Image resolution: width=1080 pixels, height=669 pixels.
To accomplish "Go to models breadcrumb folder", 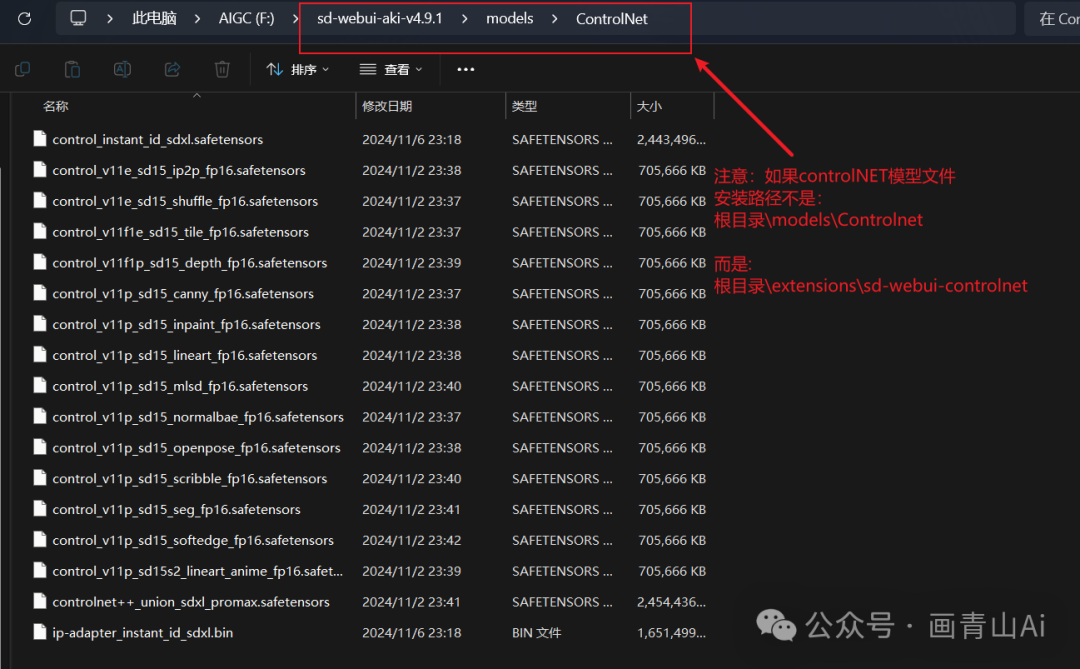I will 510,19.
